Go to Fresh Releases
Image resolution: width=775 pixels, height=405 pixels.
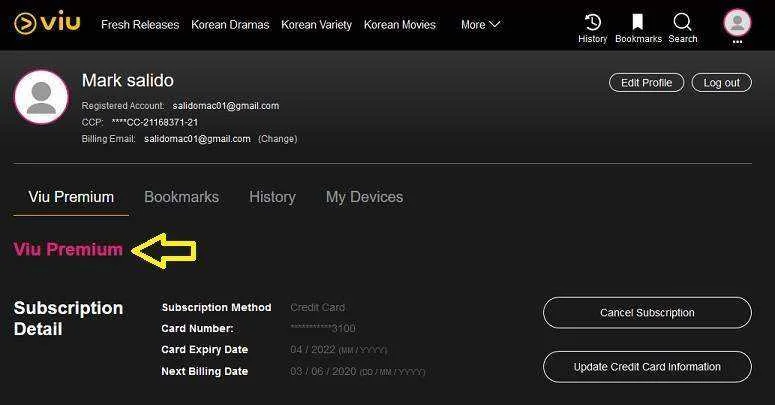(x=140, y=25)
